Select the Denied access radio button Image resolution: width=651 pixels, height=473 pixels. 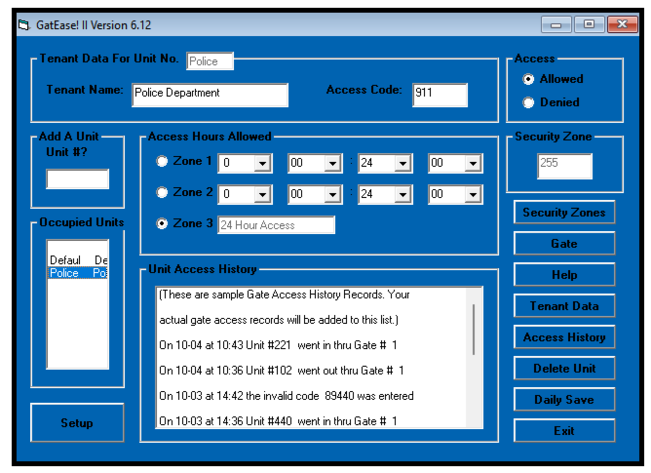(529, 102)
